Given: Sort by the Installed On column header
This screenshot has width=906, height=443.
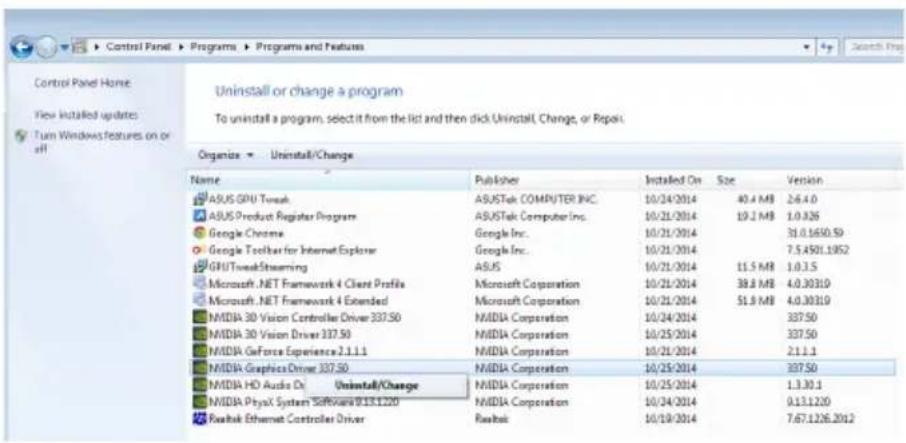Looking at the screenshot, I should (676, 181).
